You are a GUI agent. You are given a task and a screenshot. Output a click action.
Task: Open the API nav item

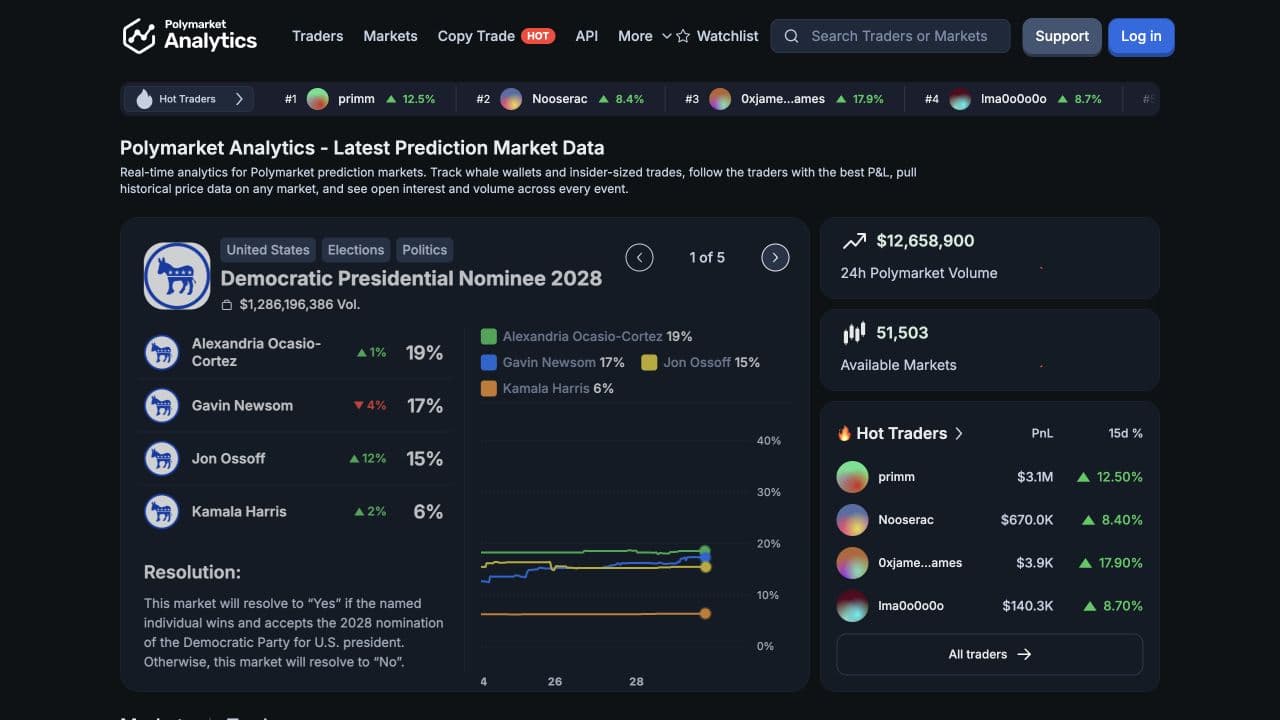(587, 36)
